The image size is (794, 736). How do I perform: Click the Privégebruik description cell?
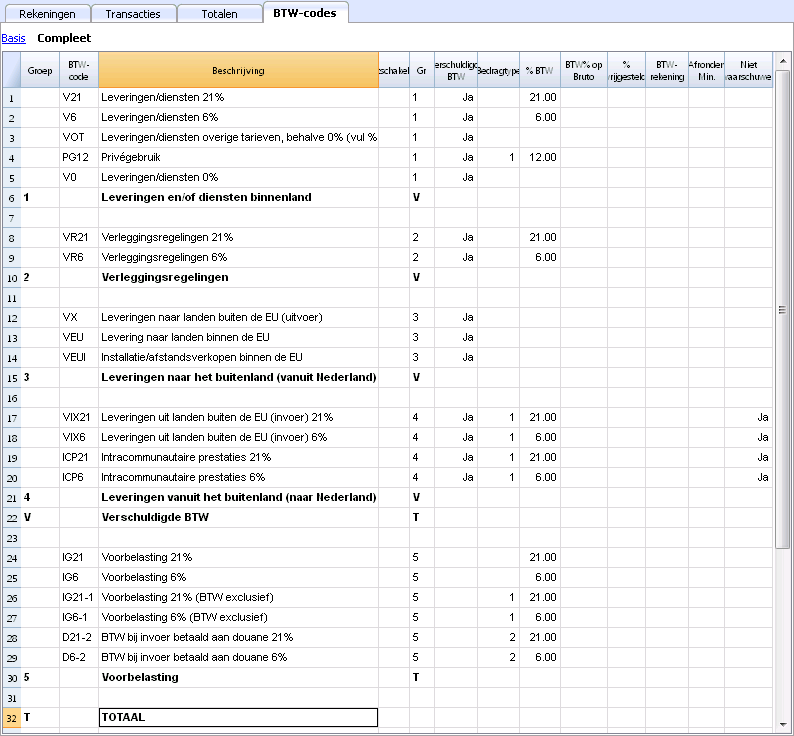239,157
